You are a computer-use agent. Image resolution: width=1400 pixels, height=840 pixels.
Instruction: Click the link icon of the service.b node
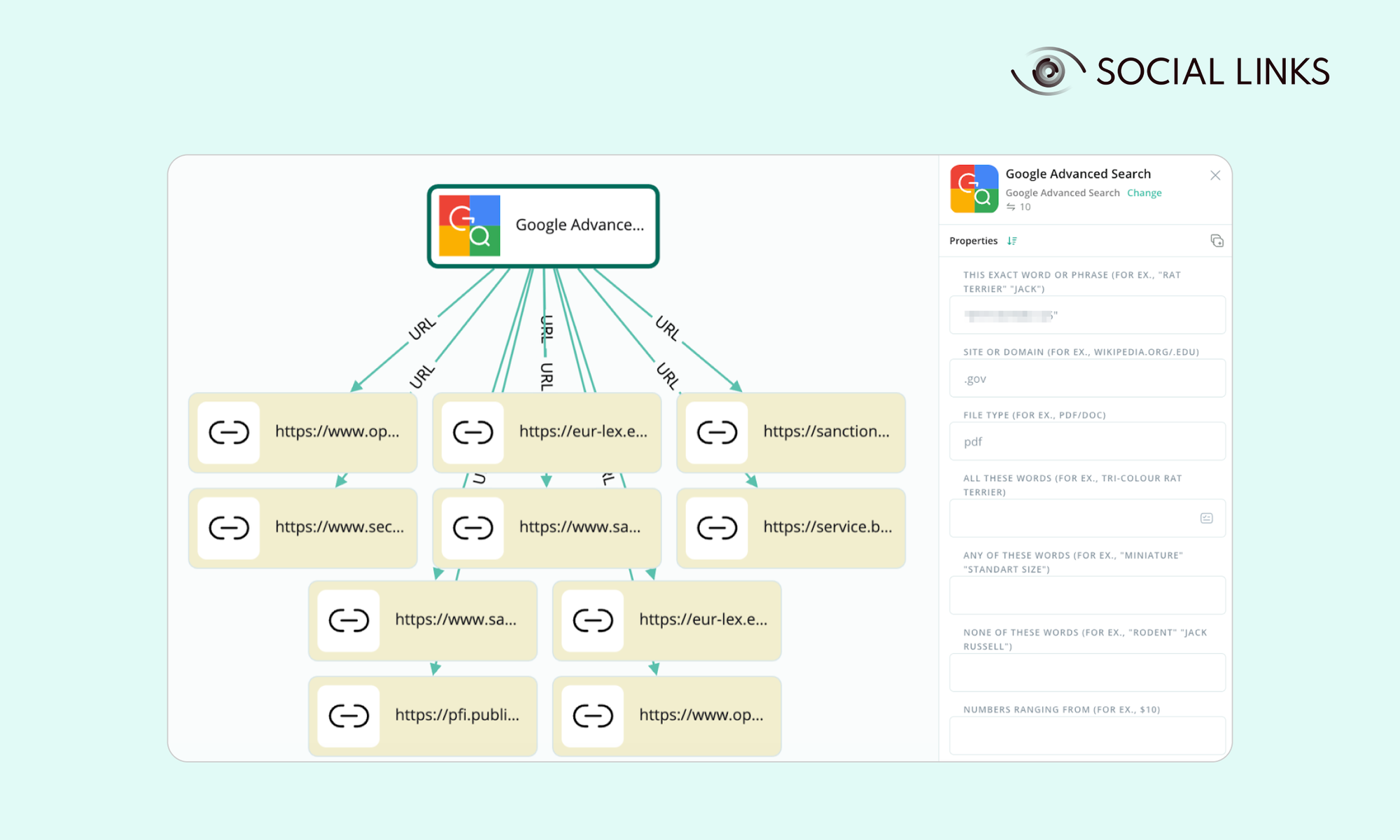click(x=717, y=528)
